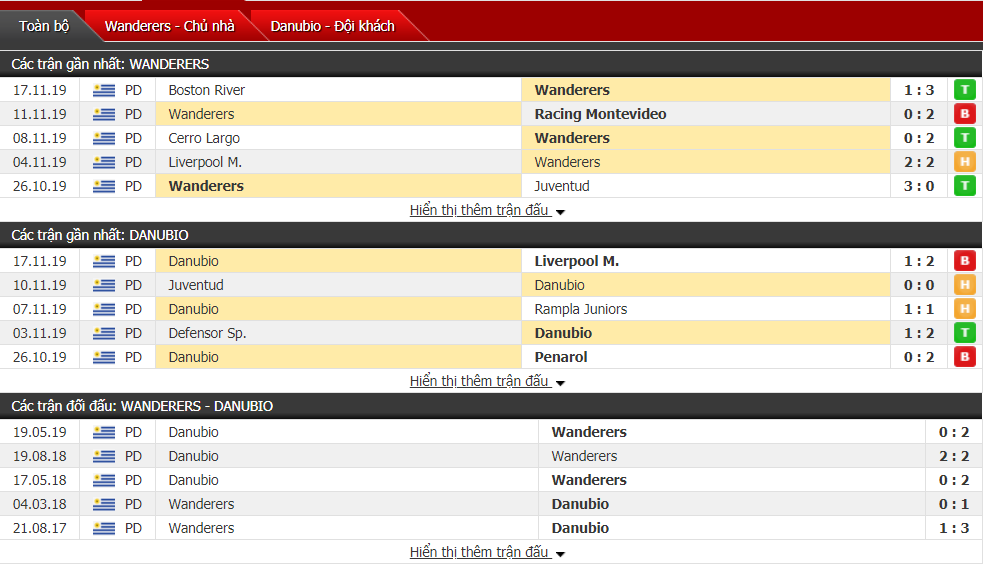984x564 pixels.
Task: Click the 1 : 3 score on 21.08.17 row
Action: click(954, 528)
